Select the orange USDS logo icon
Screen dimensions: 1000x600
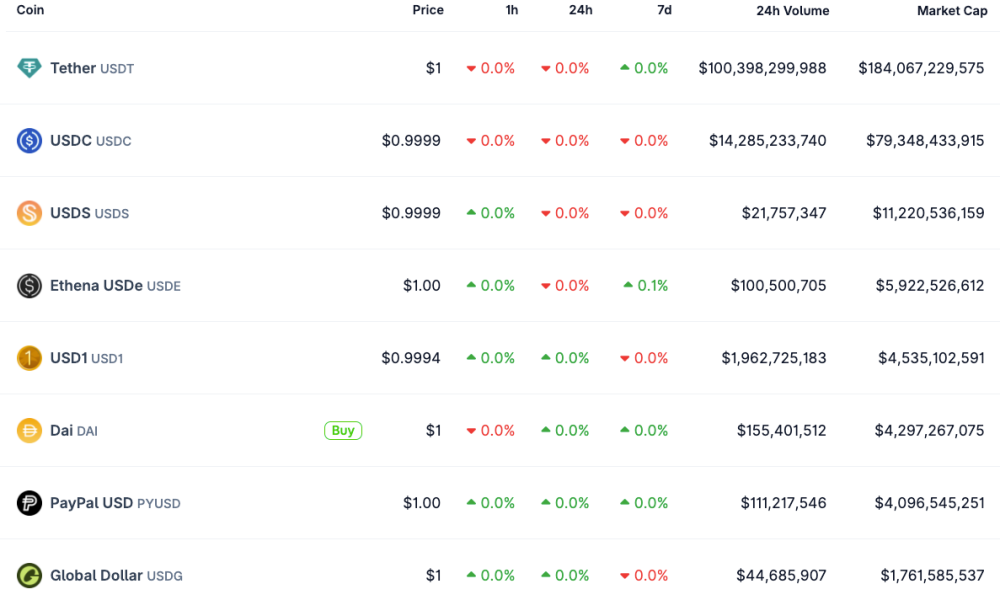[27, 213]
